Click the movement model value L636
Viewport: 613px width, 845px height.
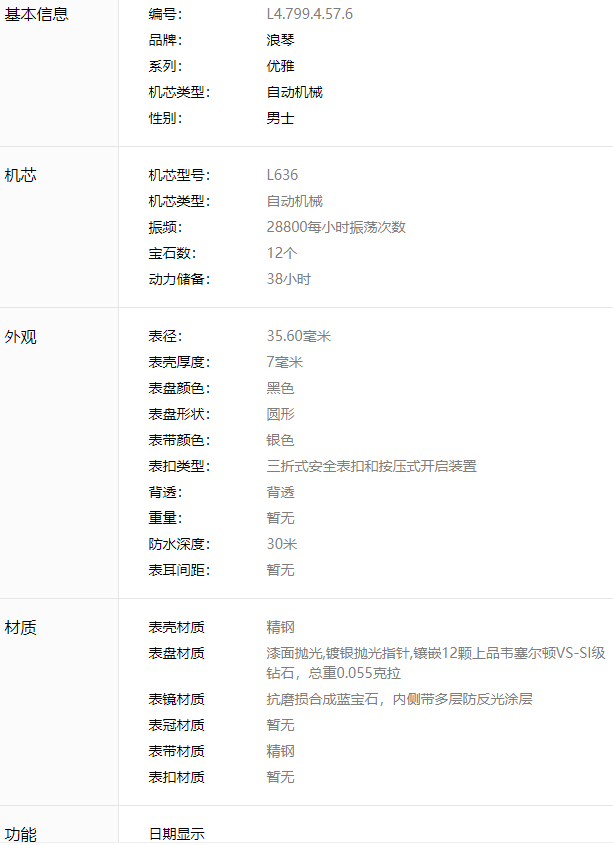[x=282, y=175]
